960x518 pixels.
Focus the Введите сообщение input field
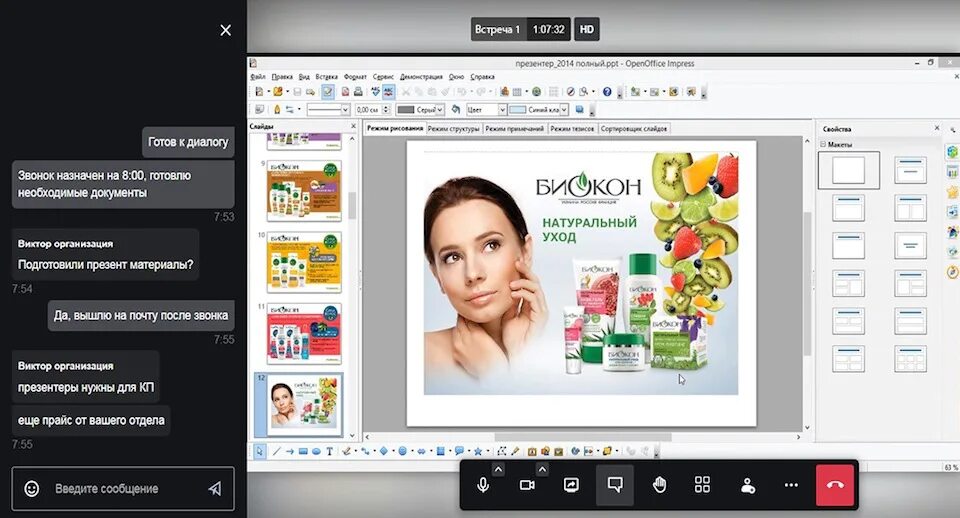pos(122,489)
